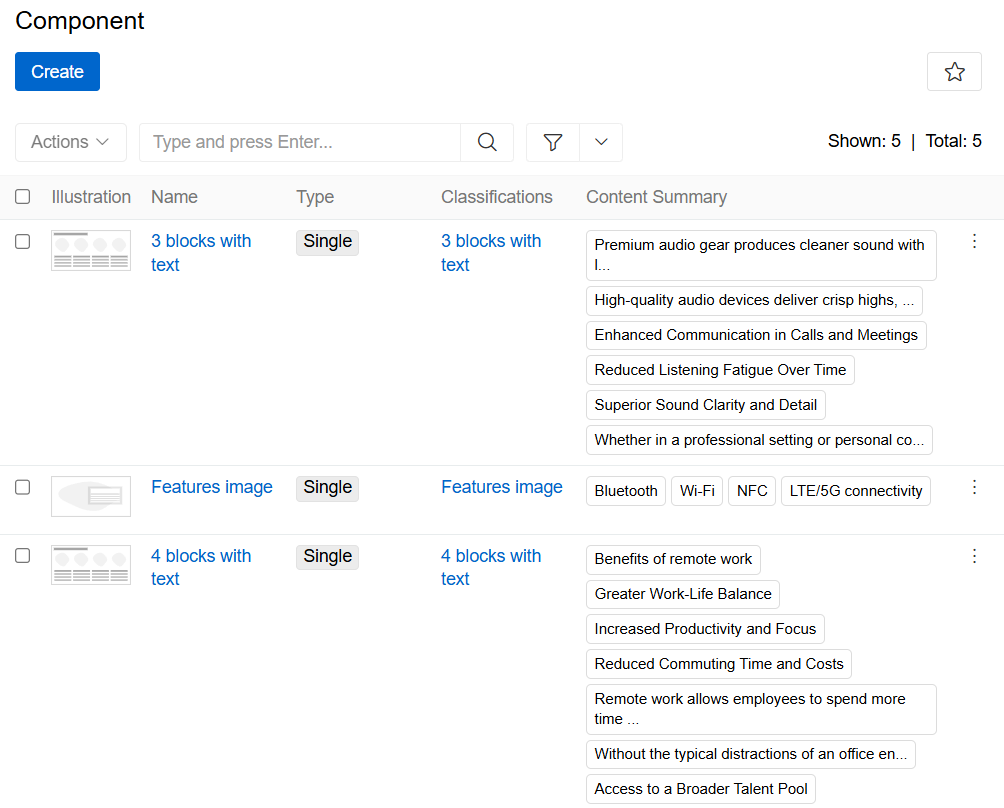Open three-dot menu for Features image row

pyautogui.click(x=975, y=487)
